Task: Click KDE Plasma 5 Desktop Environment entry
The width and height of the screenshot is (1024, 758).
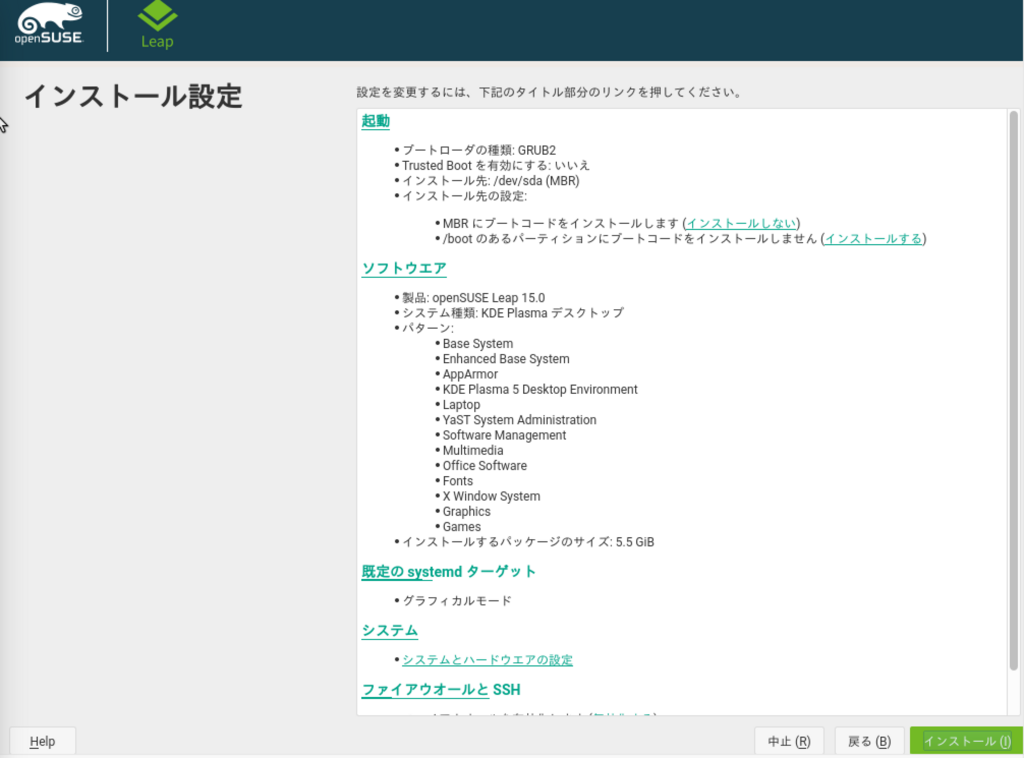Action: tap(540, 389)
